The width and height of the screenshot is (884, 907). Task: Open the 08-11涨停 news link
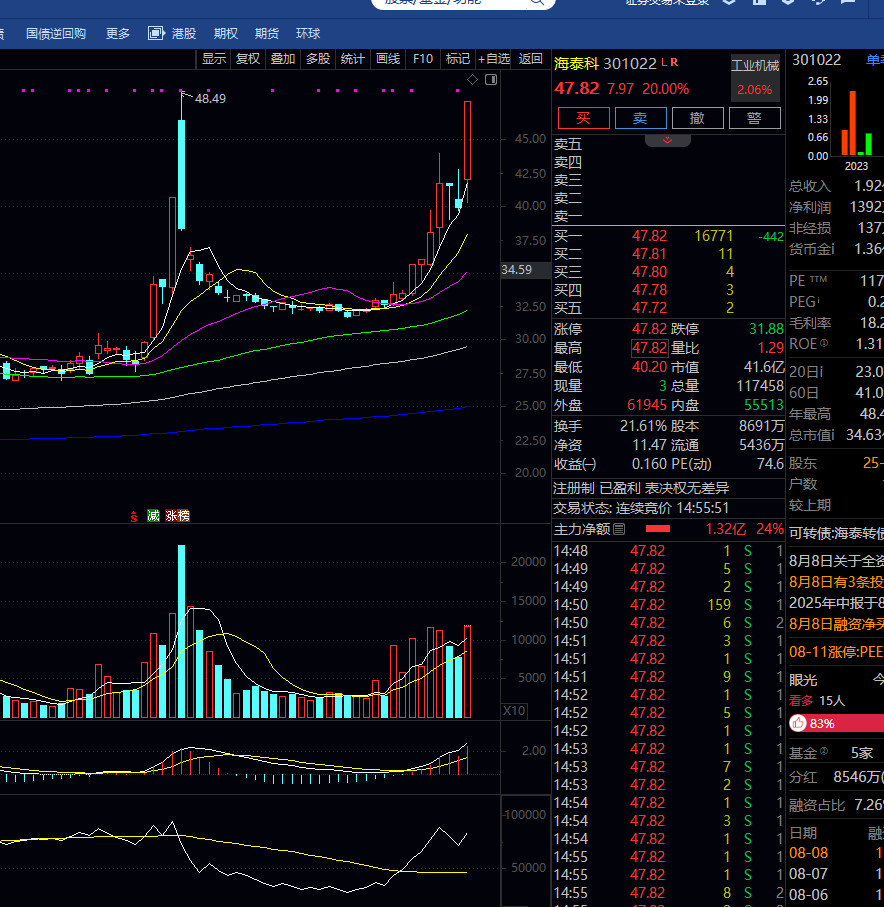tap(837, 652)
